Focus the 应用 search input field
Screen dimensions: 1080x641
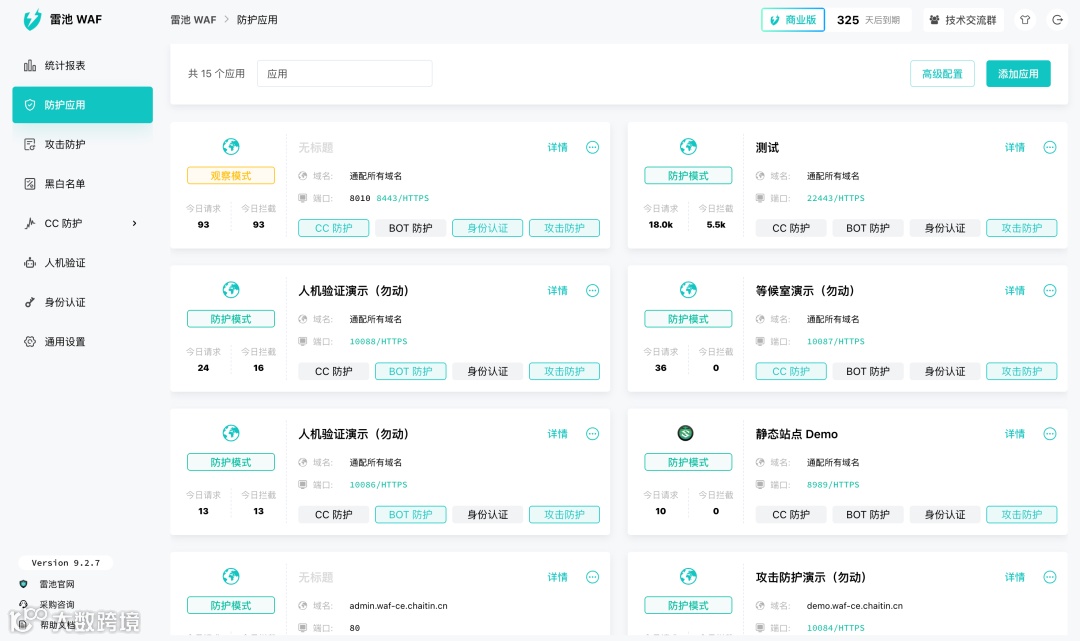[344, 74]
